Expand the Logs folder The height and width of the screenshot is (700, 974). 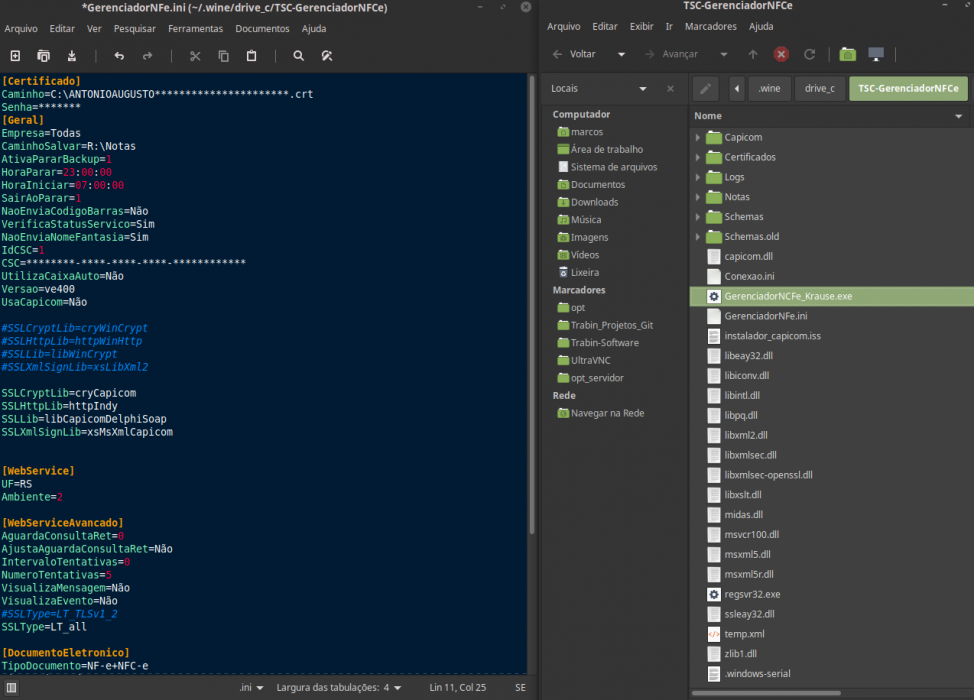698,177
